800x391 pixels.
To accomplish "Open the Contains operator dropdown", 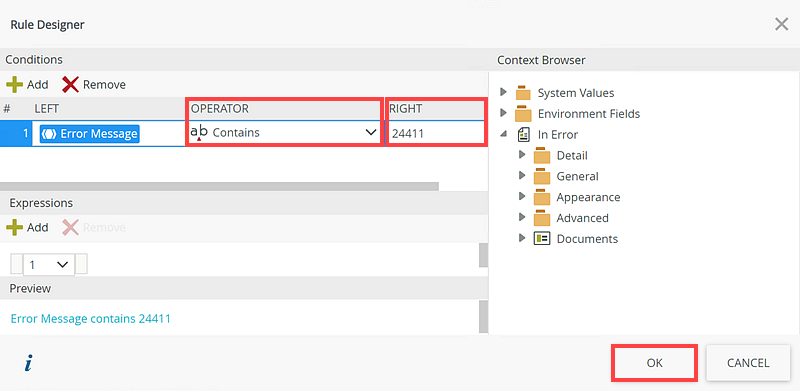I will click(x=284, y=133).
